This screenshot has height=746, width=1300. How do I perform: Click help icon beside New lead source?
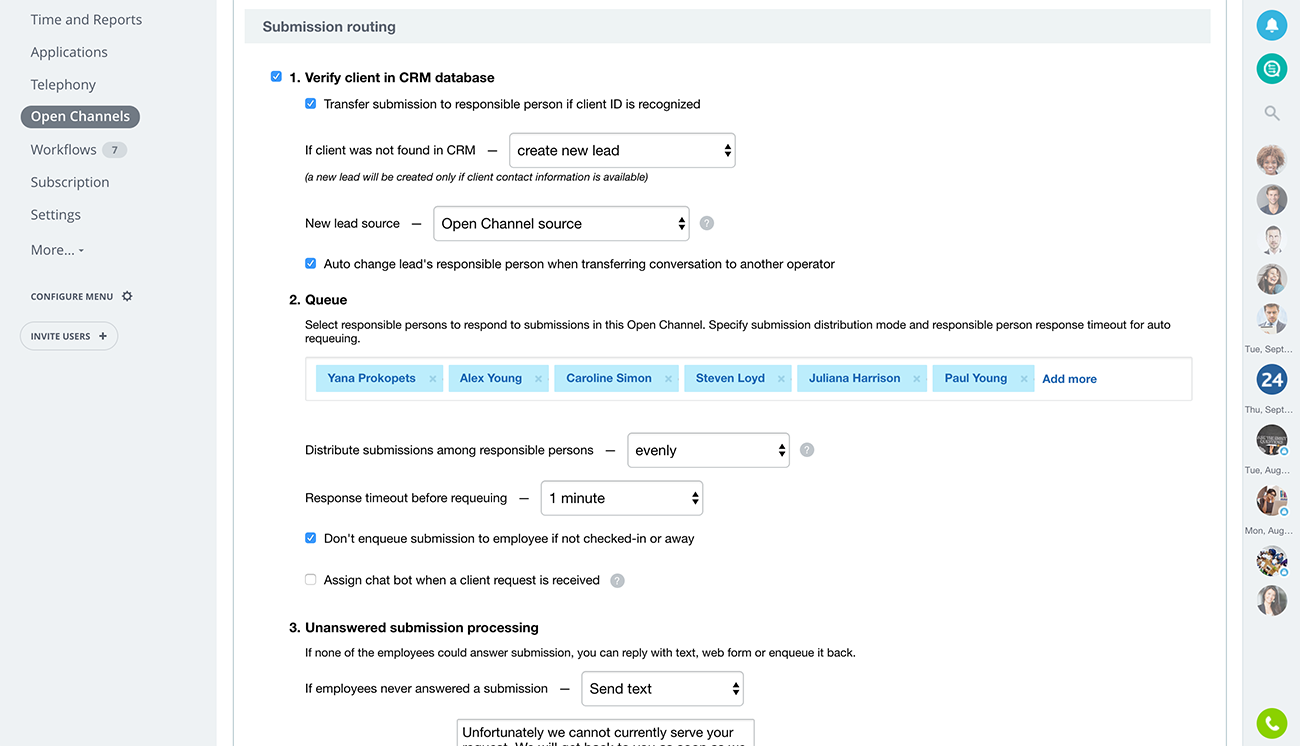[707, 223]
